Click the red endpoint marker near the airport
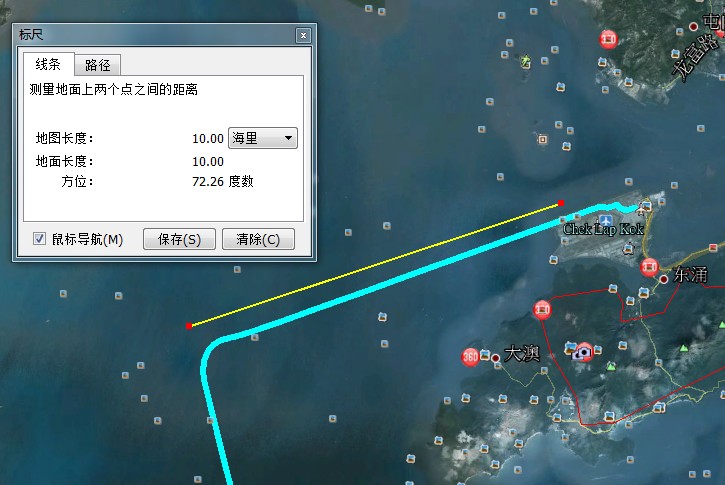Screen dimensions: 725x485 [x=561, y=203]
